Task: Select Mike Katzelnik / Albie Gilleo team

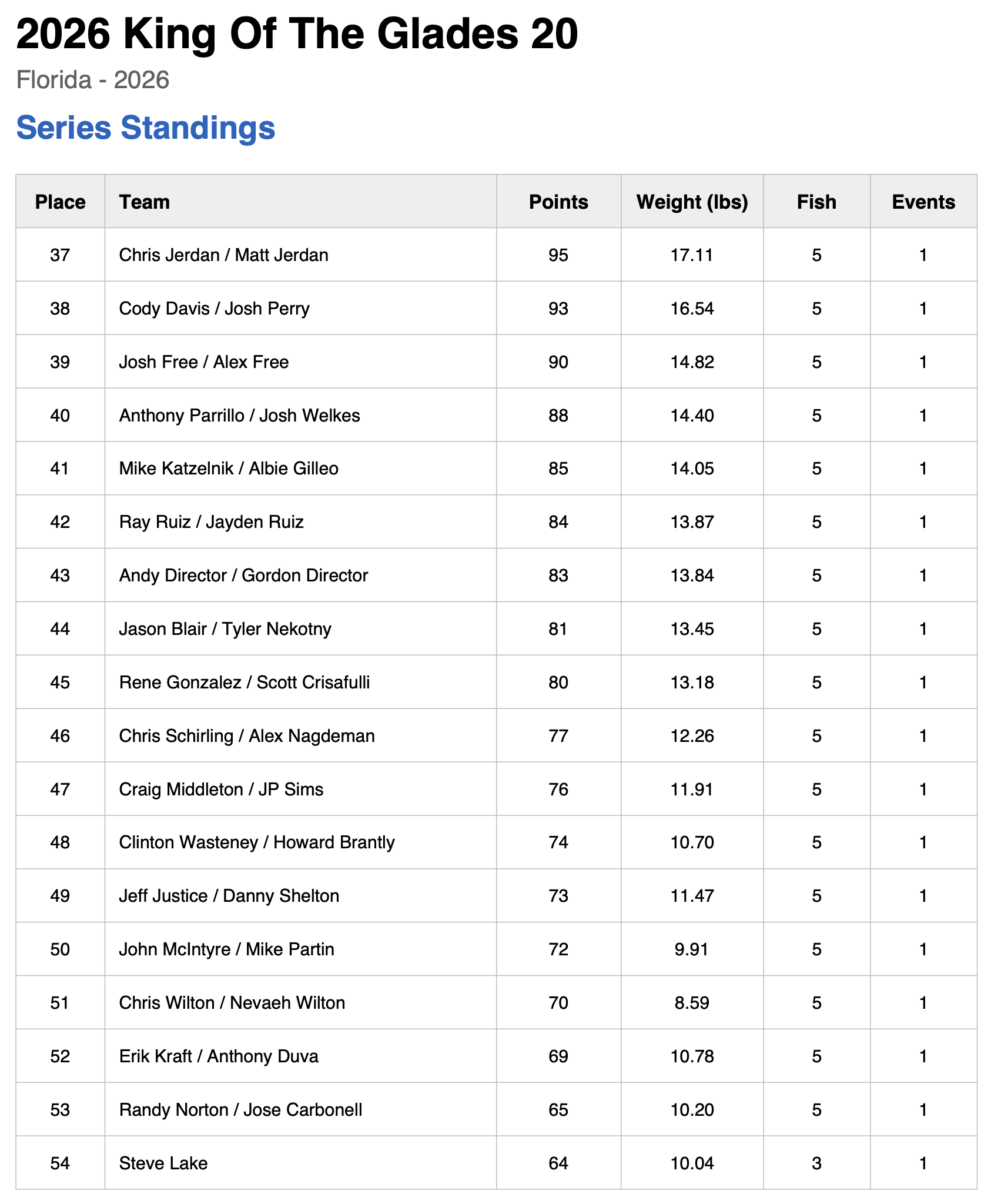Action: [x=229, y=469]
